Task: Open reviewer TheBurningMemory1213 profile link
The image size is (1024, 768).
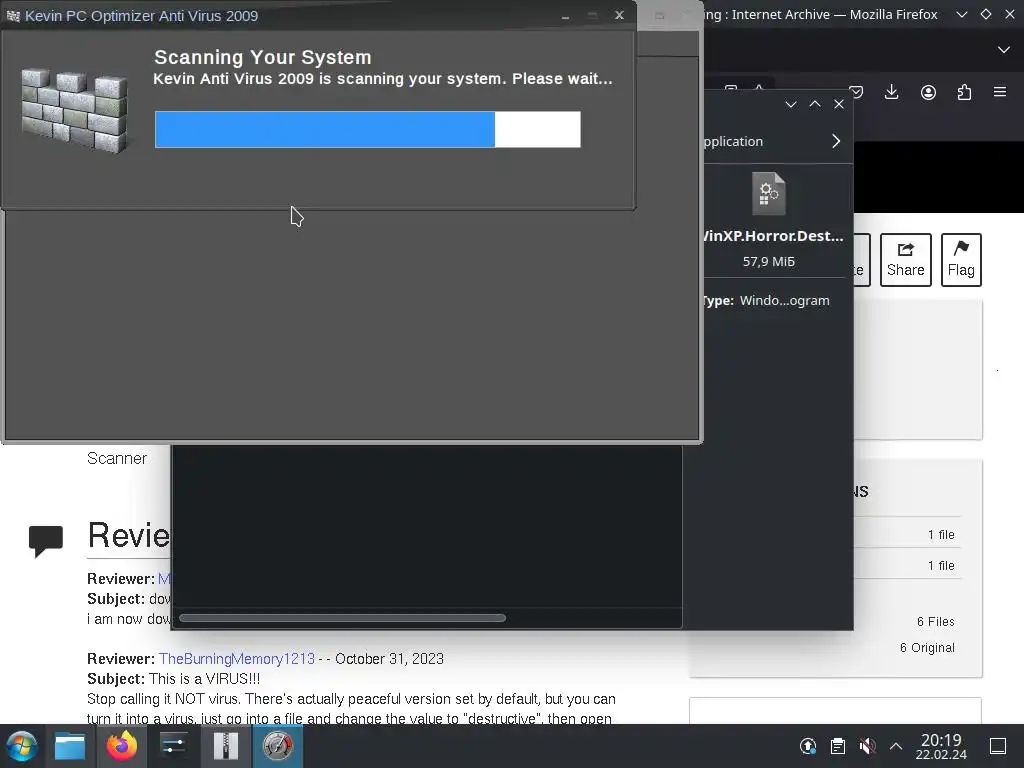Action: coord(237,658)
